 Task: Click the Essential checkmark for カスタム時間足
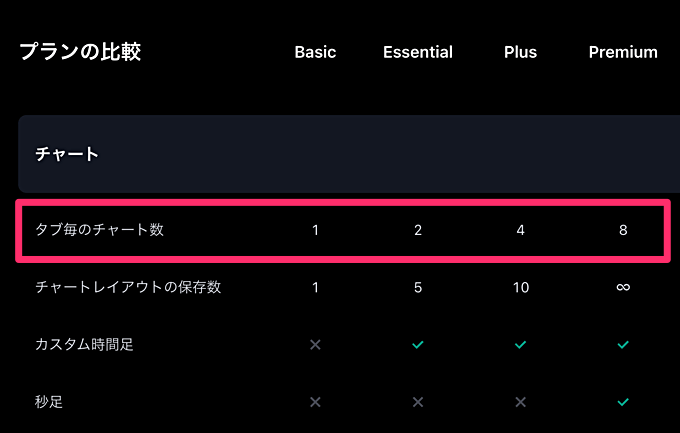(418, 345)
